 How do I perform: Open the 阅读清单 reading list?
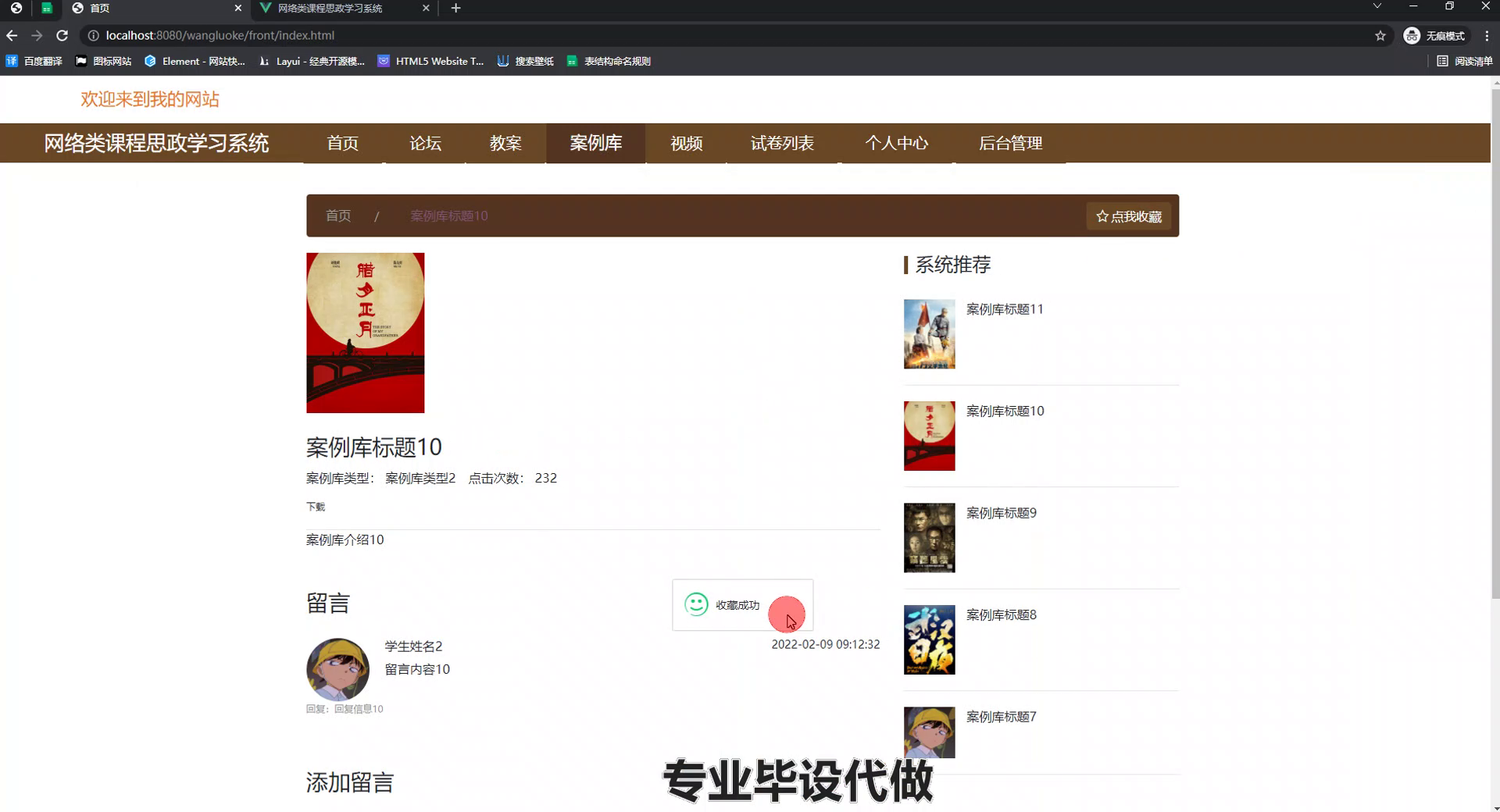(x=1465, y=61)
